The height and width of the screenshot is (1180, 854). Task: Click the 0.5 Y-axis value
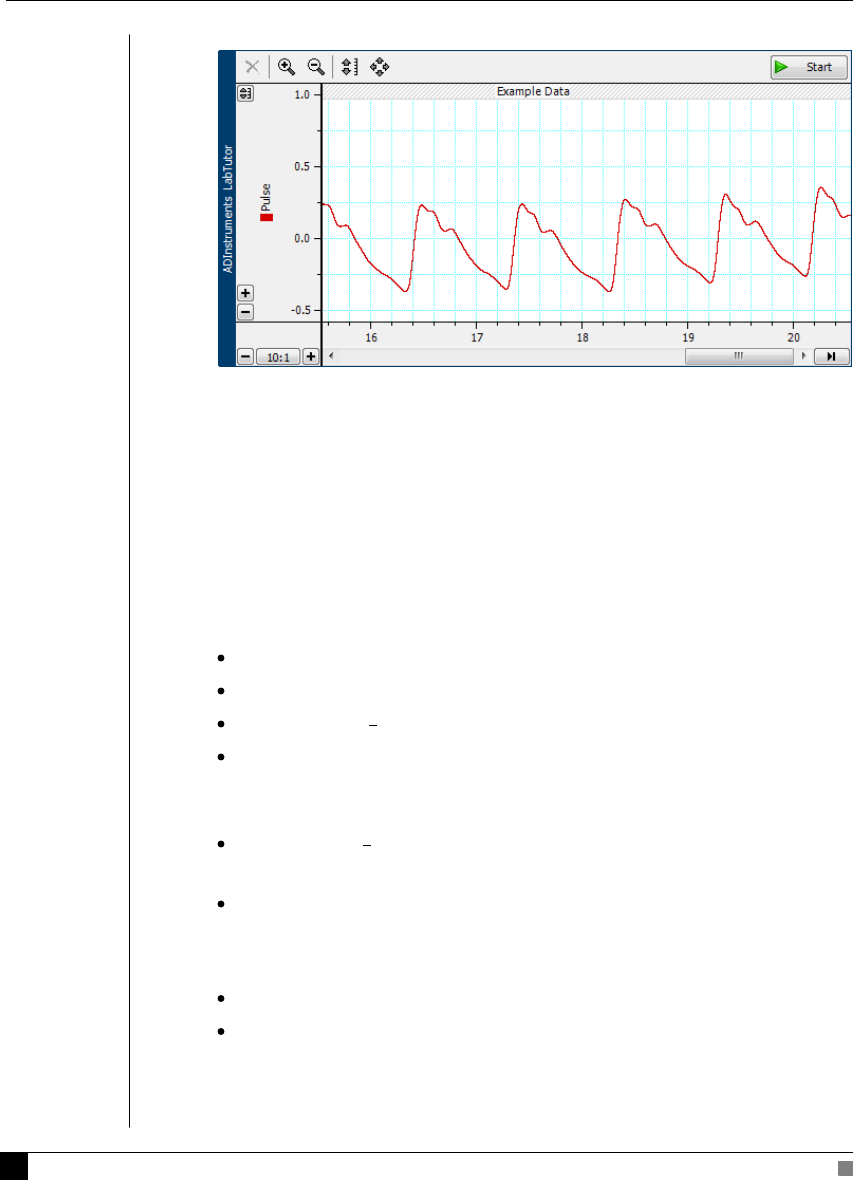coord(302,166)
